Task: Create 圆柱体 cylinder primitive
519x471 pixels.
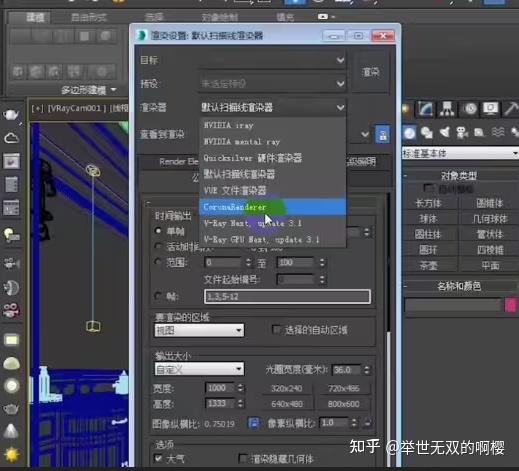Action: pos(429,234)
